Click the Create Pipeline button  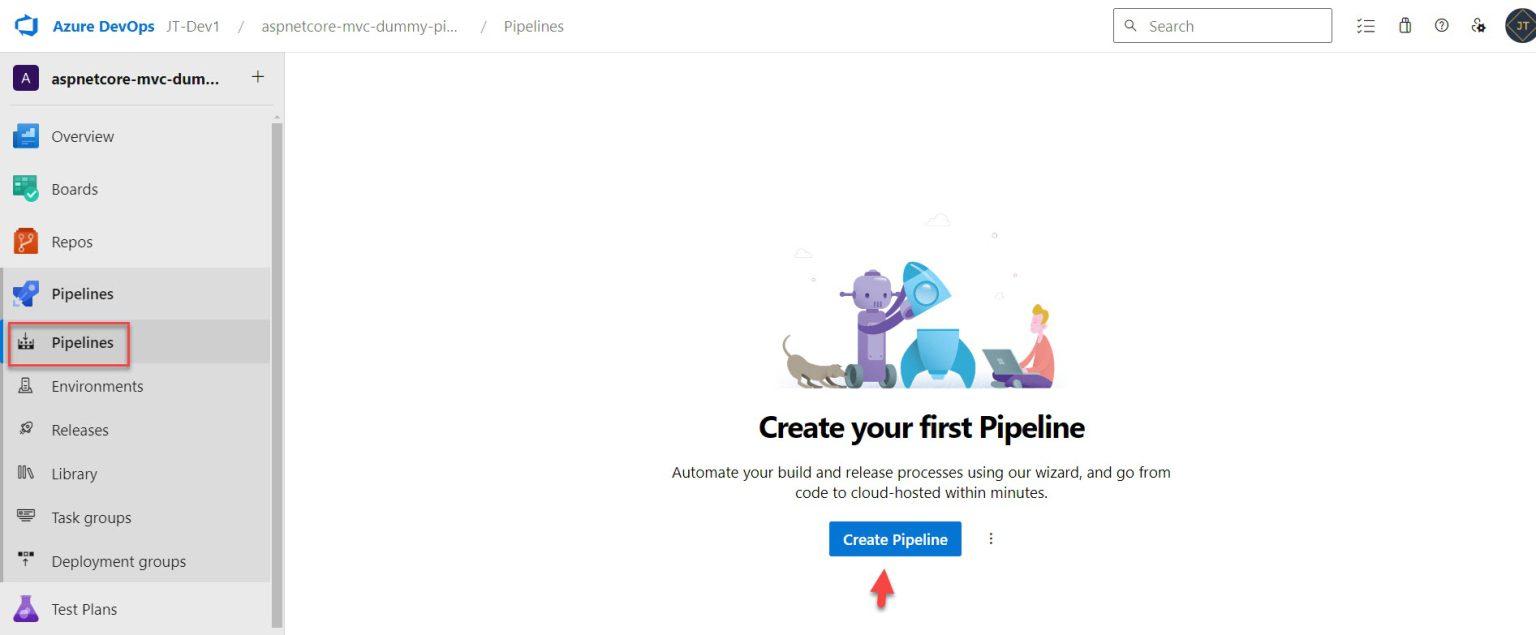pos(894,539)
